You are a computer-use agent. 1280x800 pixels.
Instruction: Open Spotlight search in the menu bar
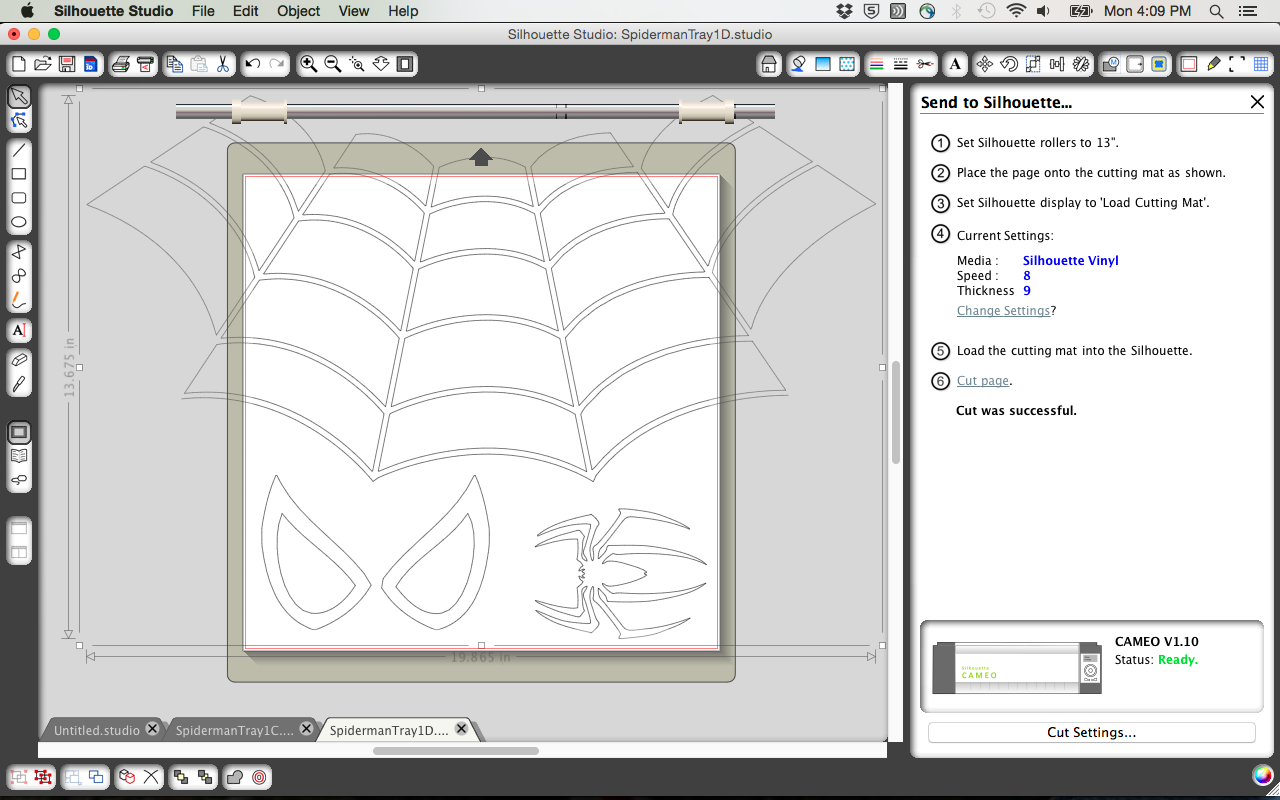point(1216,11)
